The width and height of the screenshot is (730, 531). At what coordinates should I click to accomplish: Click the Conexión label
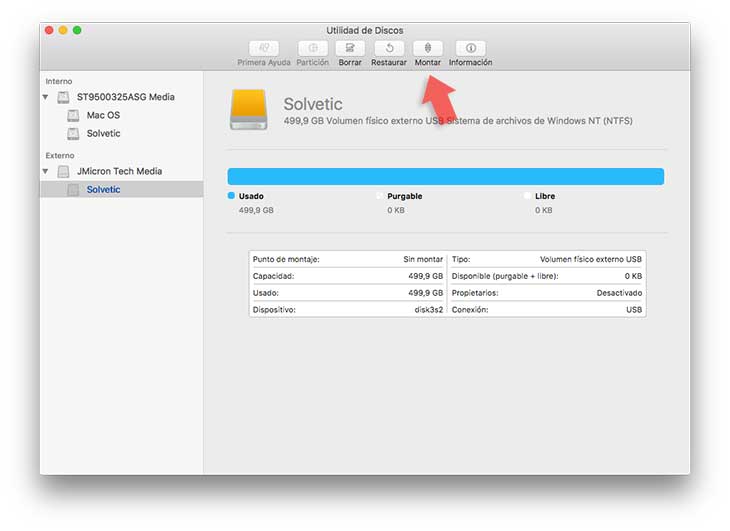pyautogui.click(x=470, y=309)
